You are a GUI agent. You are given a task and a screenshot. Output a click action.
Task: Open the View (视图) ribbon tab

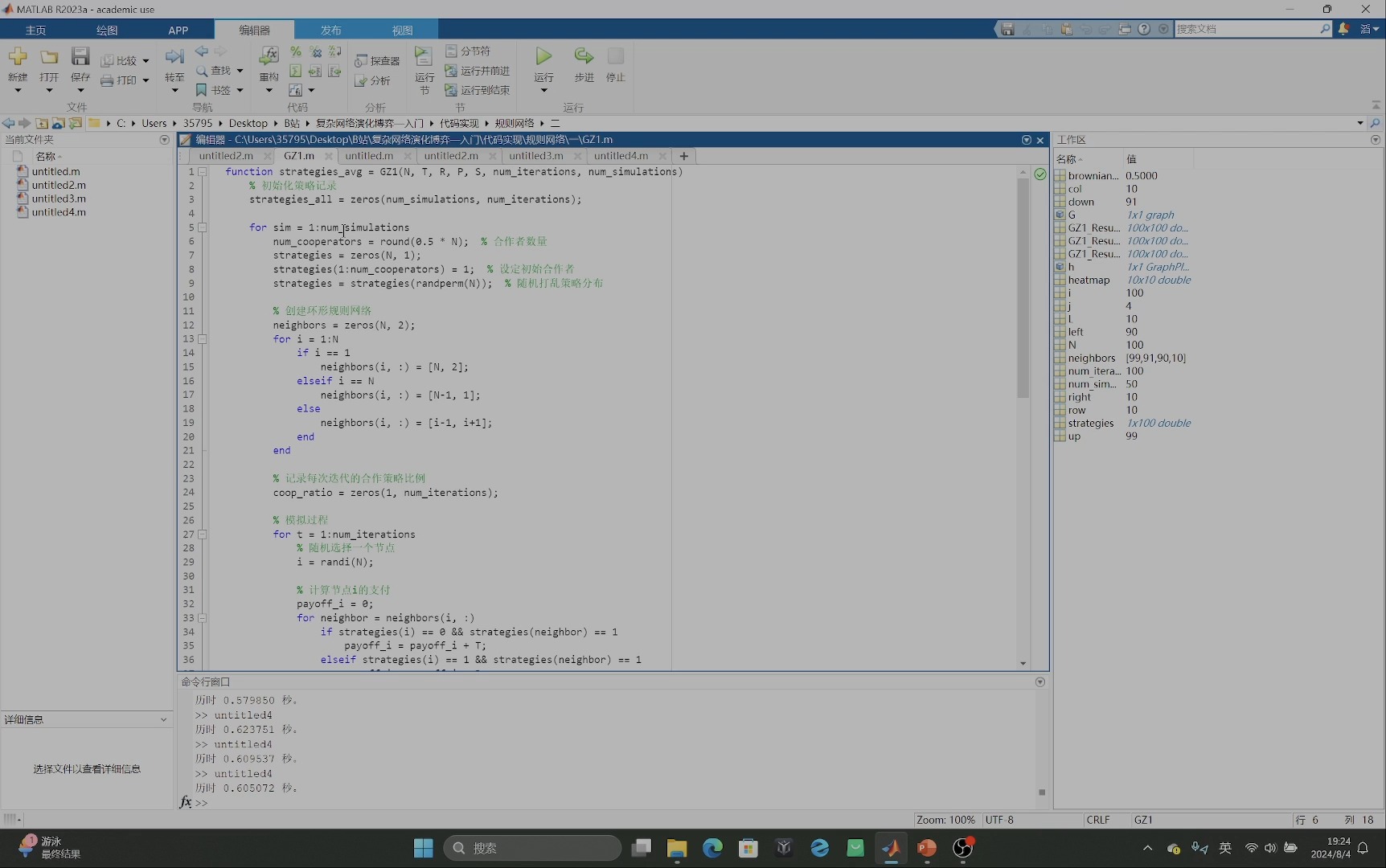(402, 31)
